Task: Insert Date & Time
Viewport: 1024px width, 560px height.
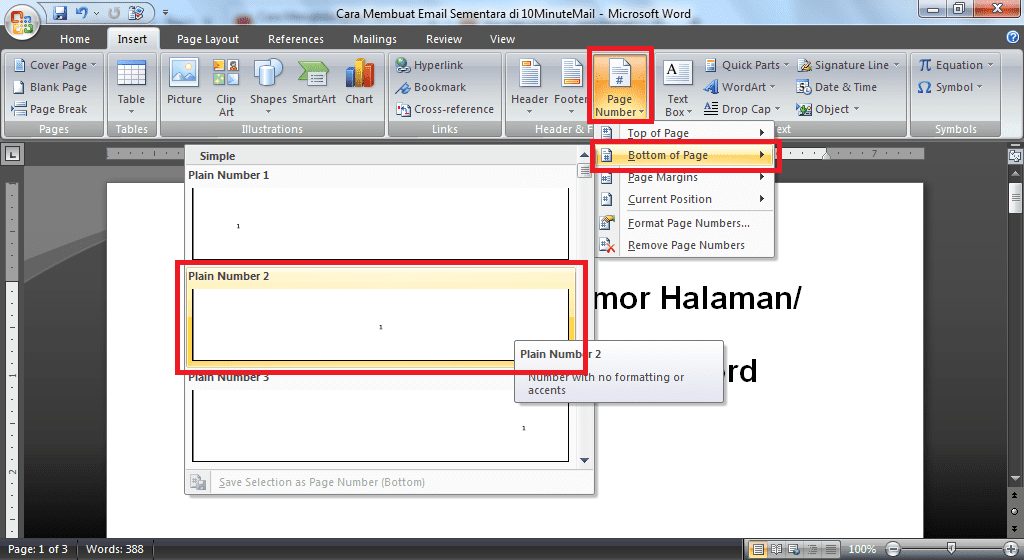Action: 837,87
